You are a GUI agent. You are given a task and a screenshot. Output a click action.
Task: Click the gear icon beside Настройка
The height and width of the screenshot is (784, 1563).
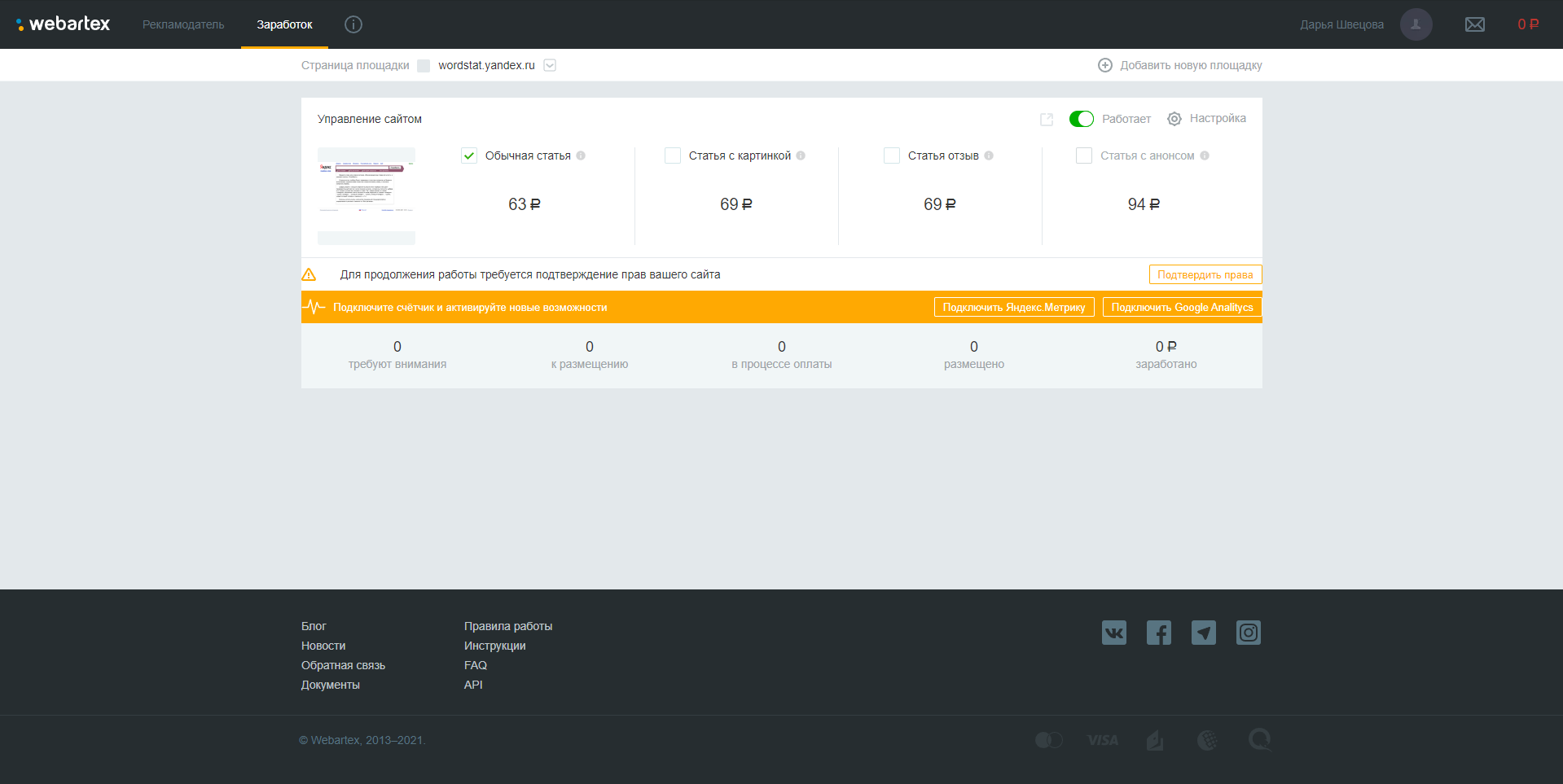click(1174, 119)
